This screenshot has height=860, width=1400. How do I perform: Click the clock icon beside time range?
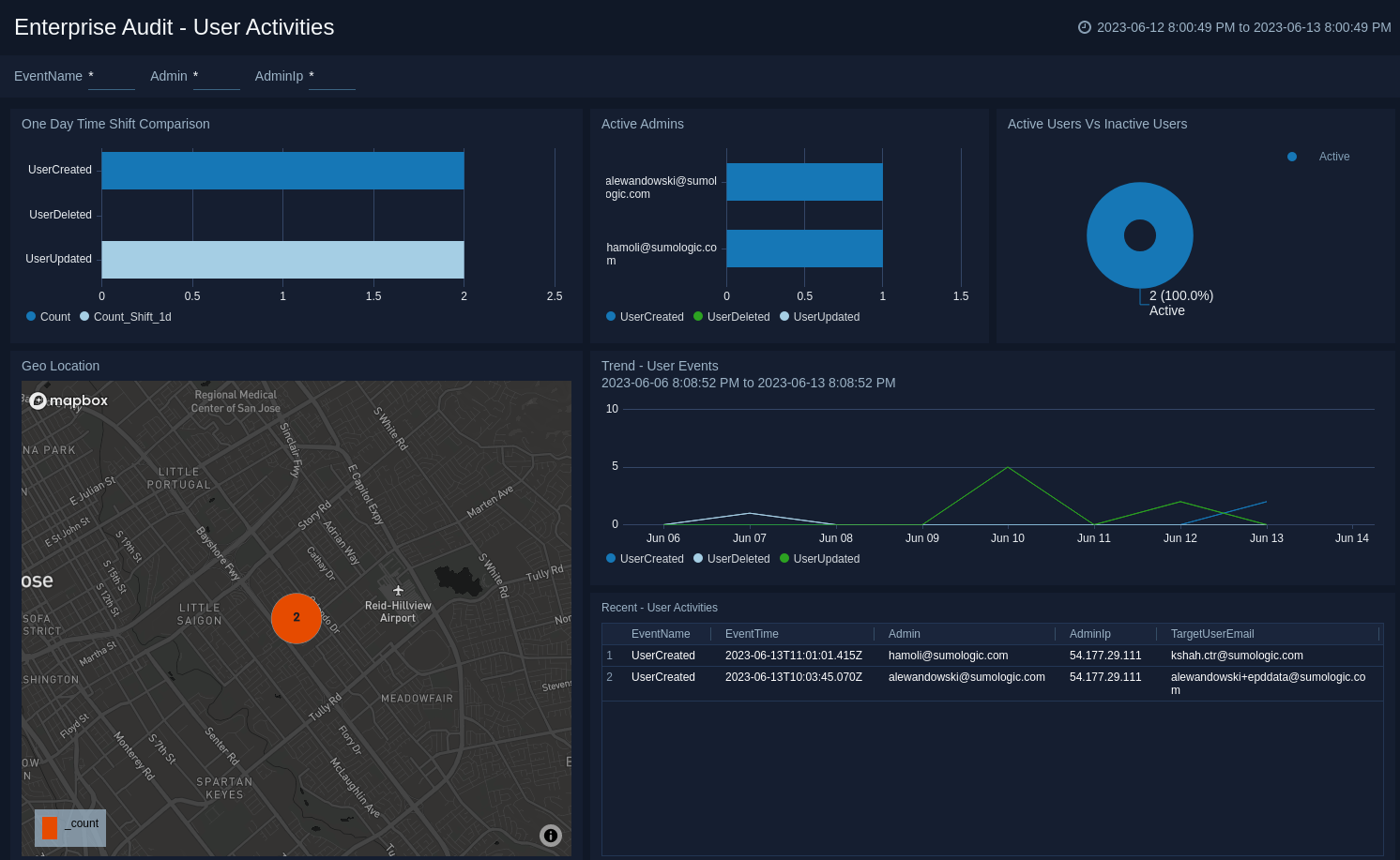coord(1085,27)
